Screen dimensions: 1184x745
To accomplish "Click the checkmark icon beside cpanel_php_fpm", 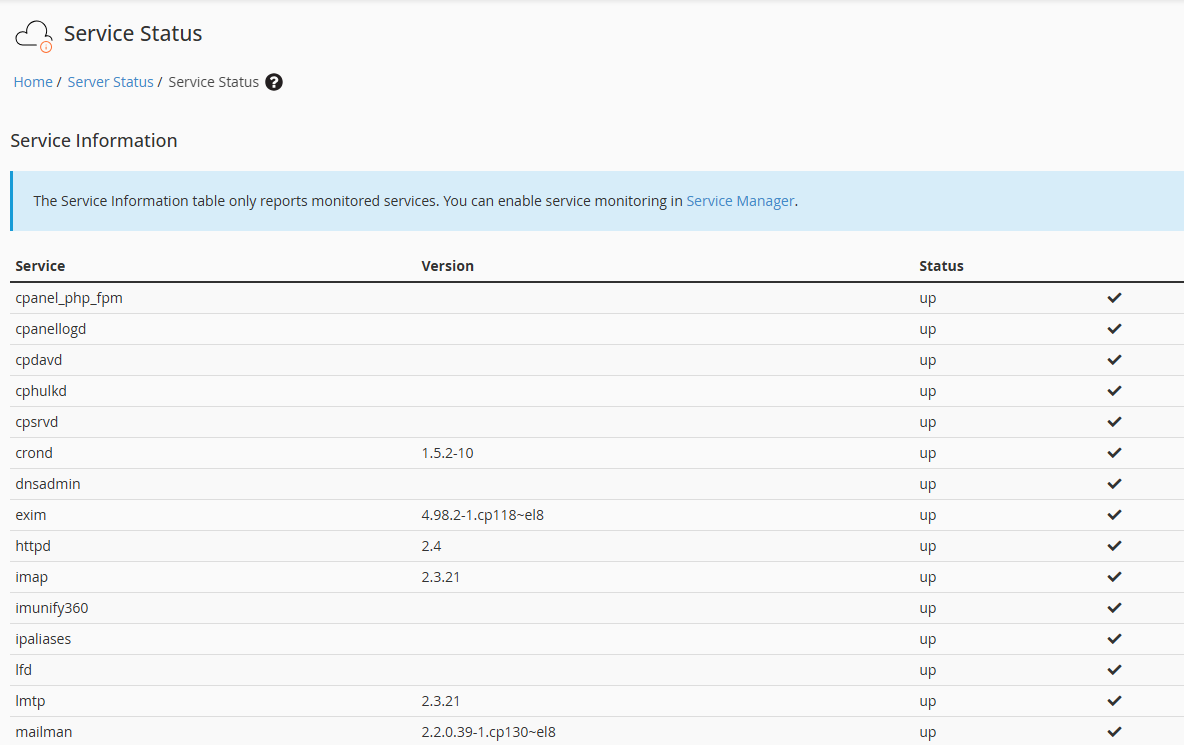I will [1114, 297].
